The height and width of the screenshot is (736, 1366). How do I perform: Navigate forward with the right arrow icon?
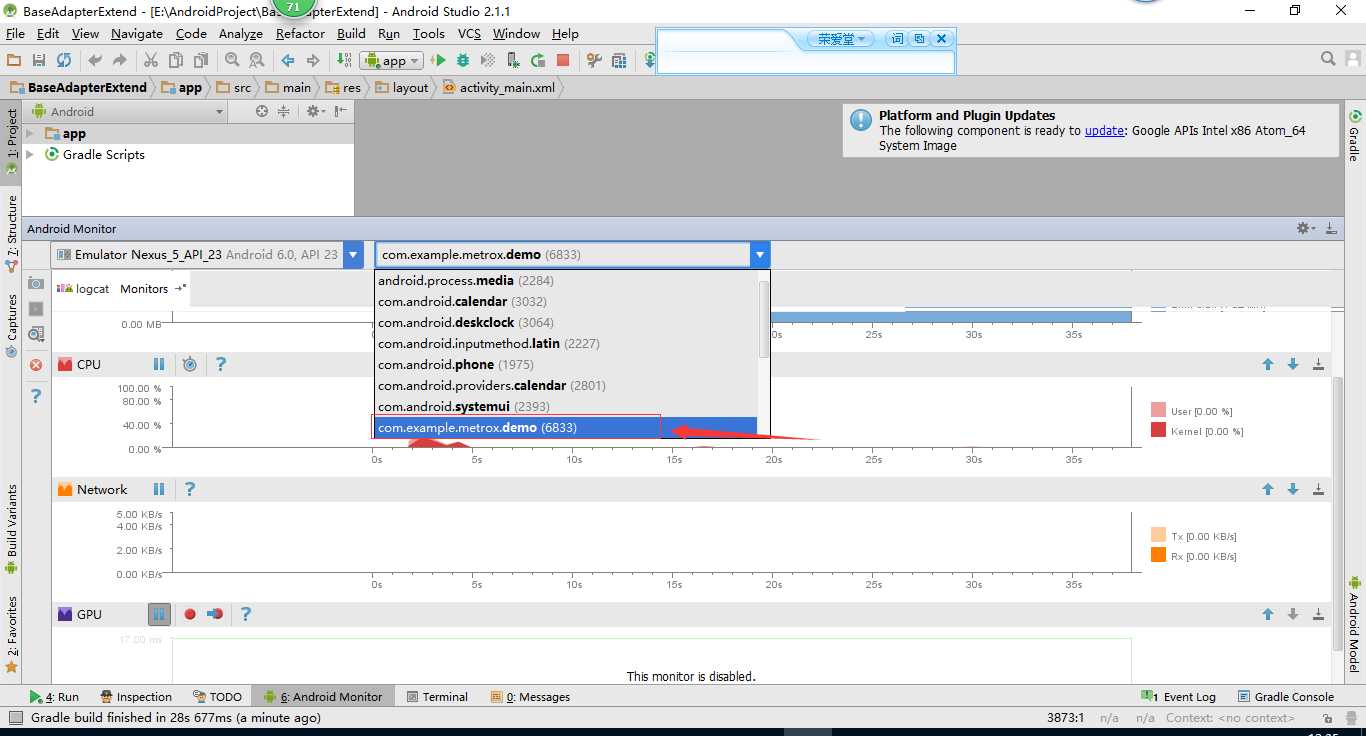[x=313, y=61]
